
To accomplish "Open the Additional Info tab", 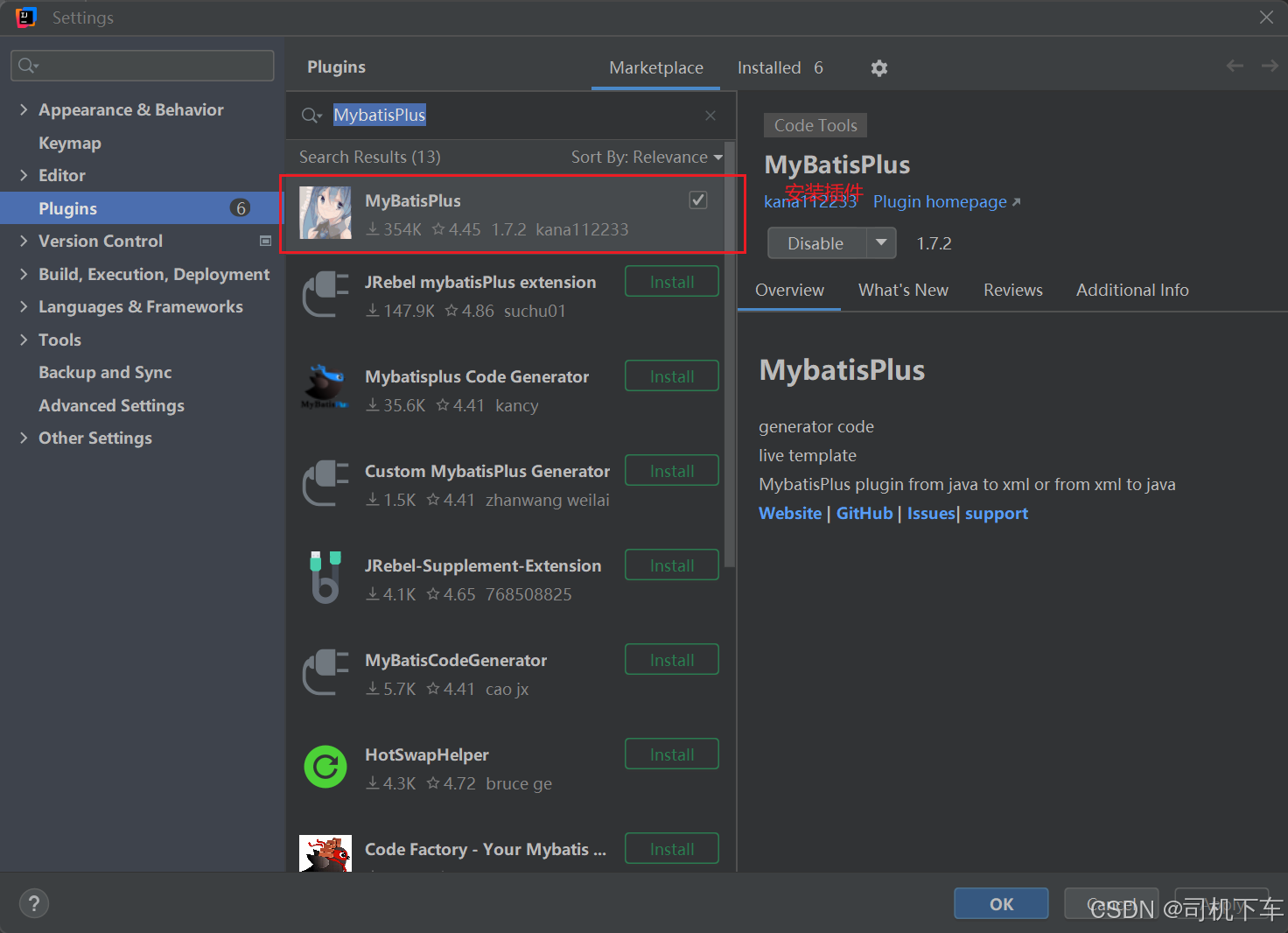I will click(x=1132, y=291).
